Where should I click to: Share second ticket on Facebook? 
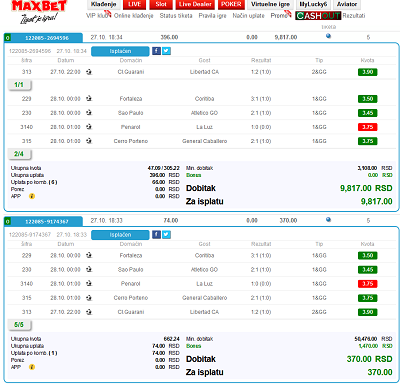tap(156, 234)
